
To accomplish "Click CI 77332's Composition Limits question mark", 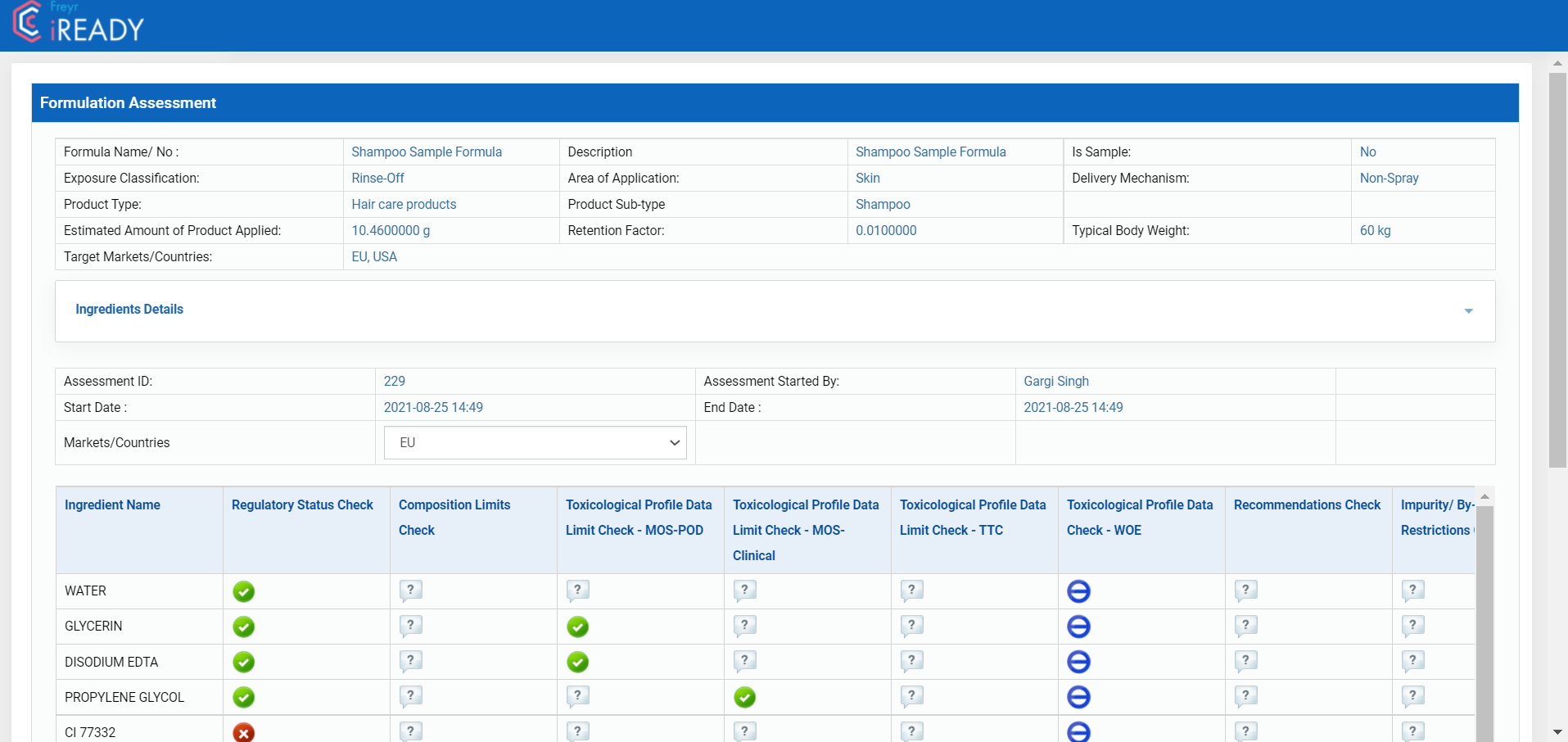I will [410, 731].
